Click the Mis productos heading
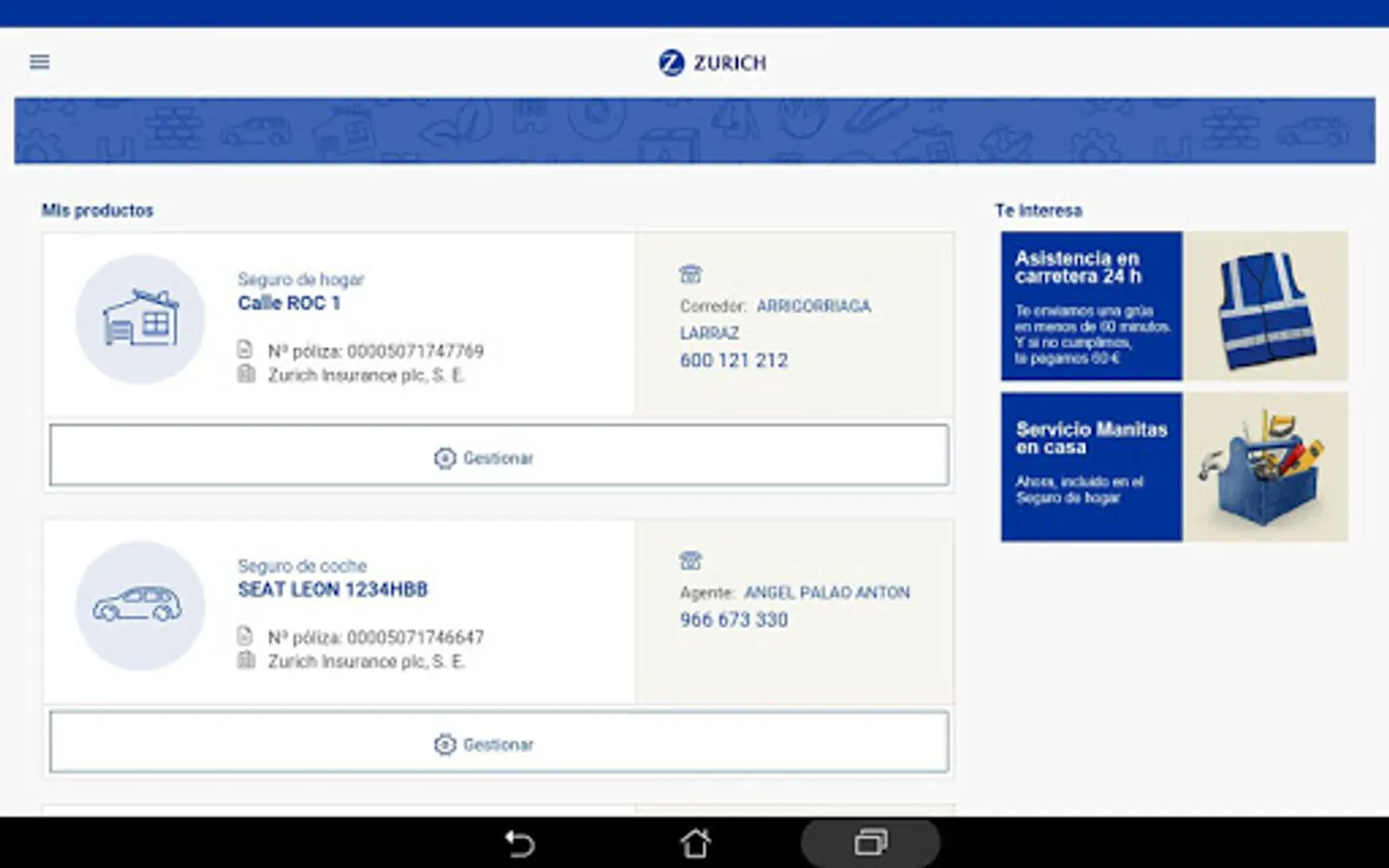Image resolution: width=1389 pixels, height=868 pixels. [97, 210]
